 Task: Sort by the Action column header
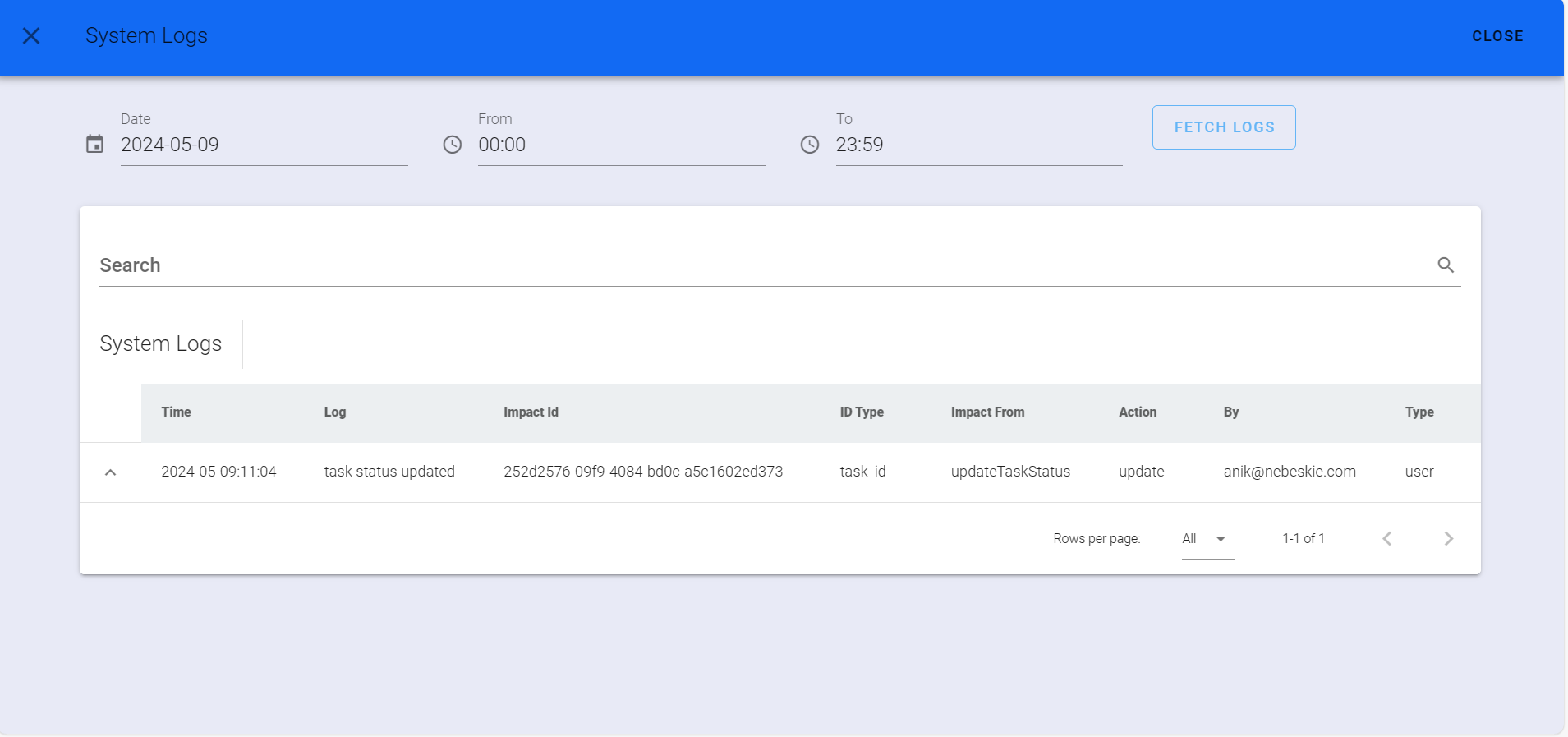tap(1137, 412)
